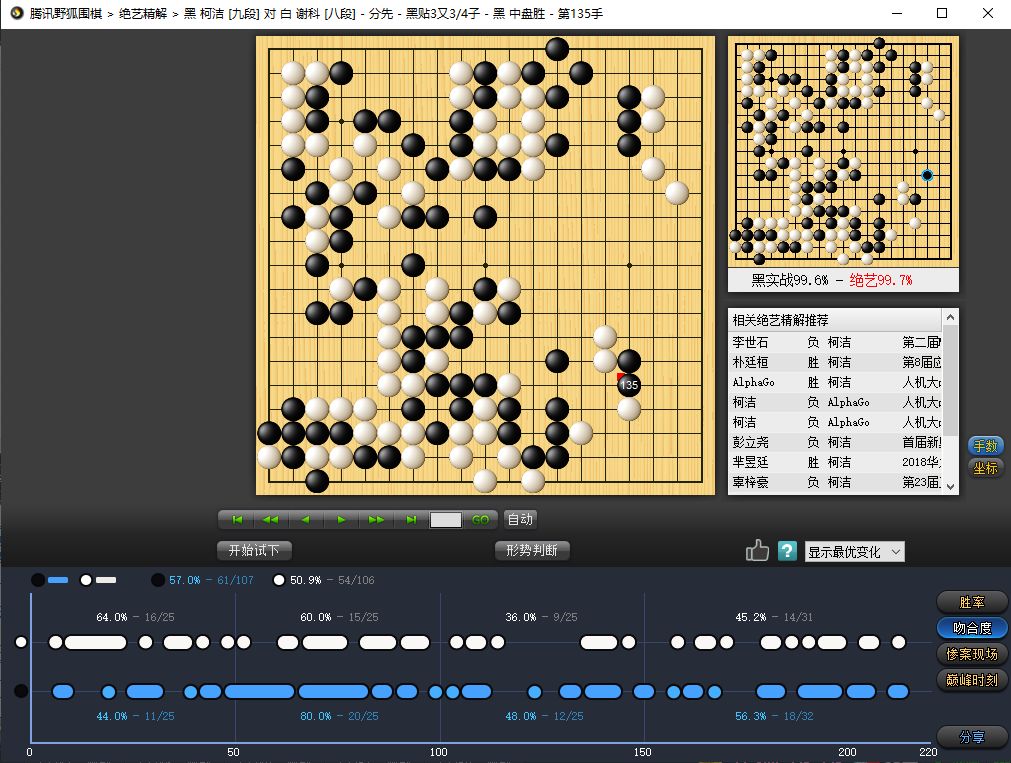
Task: Switch to the 惨案现场 tab
Action: point(971,654)
